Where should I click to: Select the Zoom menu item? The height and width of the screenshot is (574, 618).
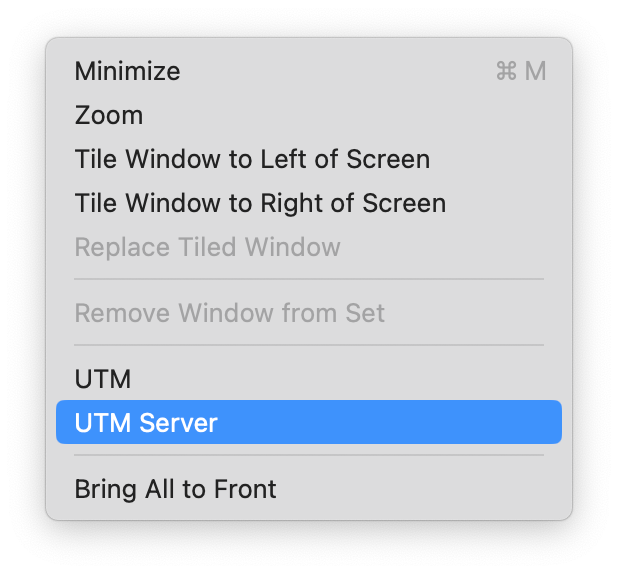point(109,115)
